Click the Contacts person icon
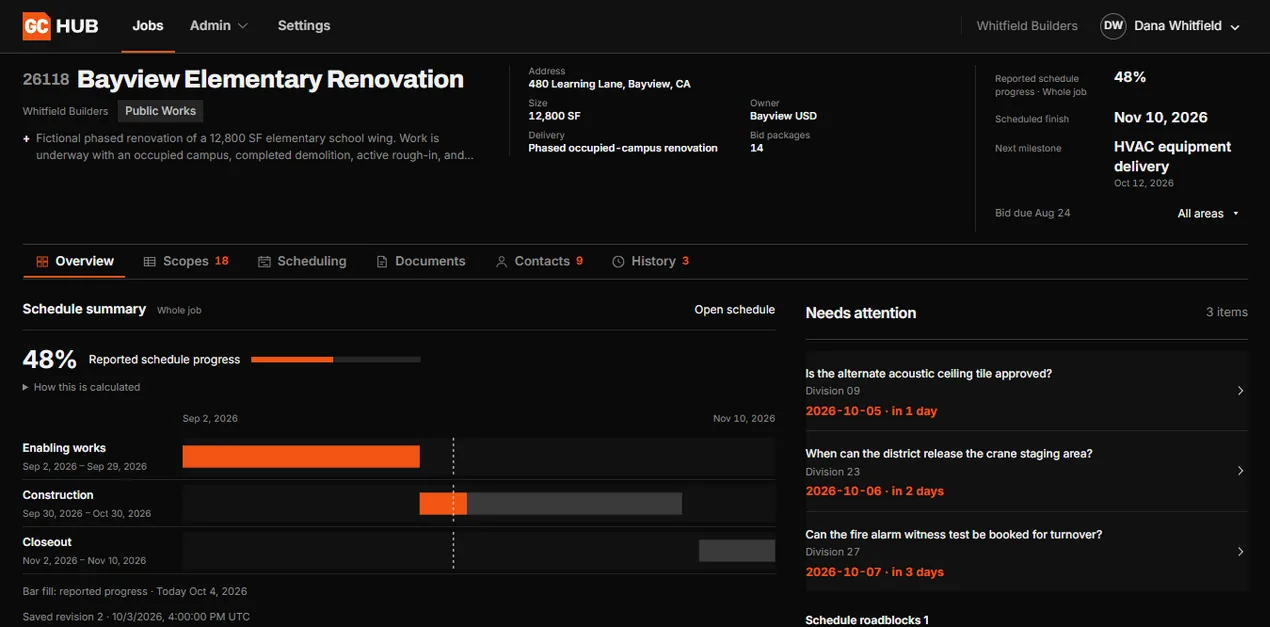Screen dimensions: 1270x627 tap(501, 261)
